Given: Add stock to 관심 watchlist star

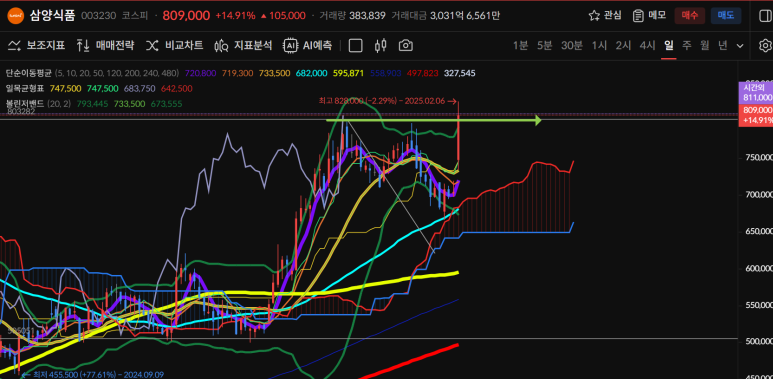Looking at the screenshot, I should [x=605, y=16].
